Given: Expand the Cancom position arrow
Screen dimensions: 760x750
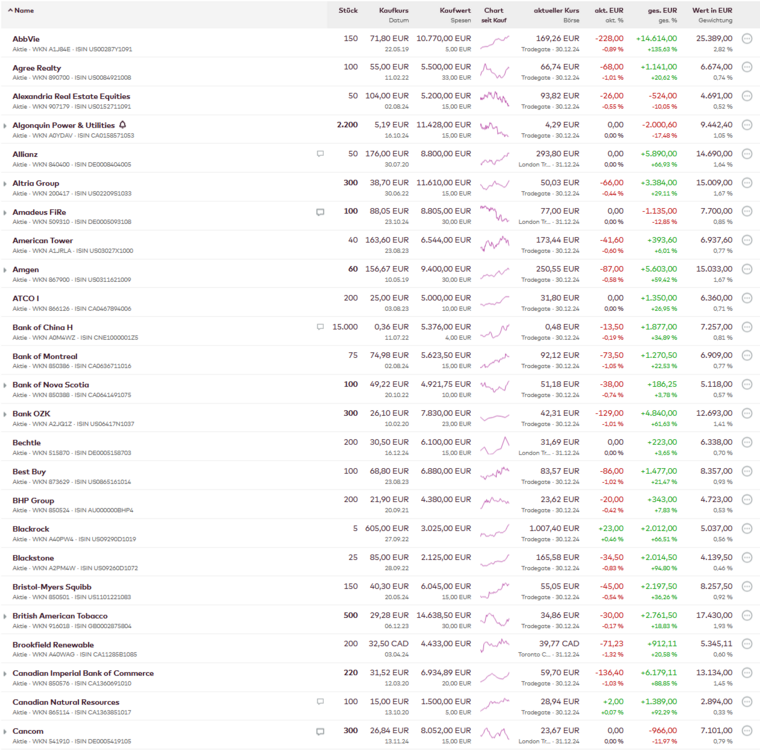Looking at the screenshot, I should tap(5, 732).
